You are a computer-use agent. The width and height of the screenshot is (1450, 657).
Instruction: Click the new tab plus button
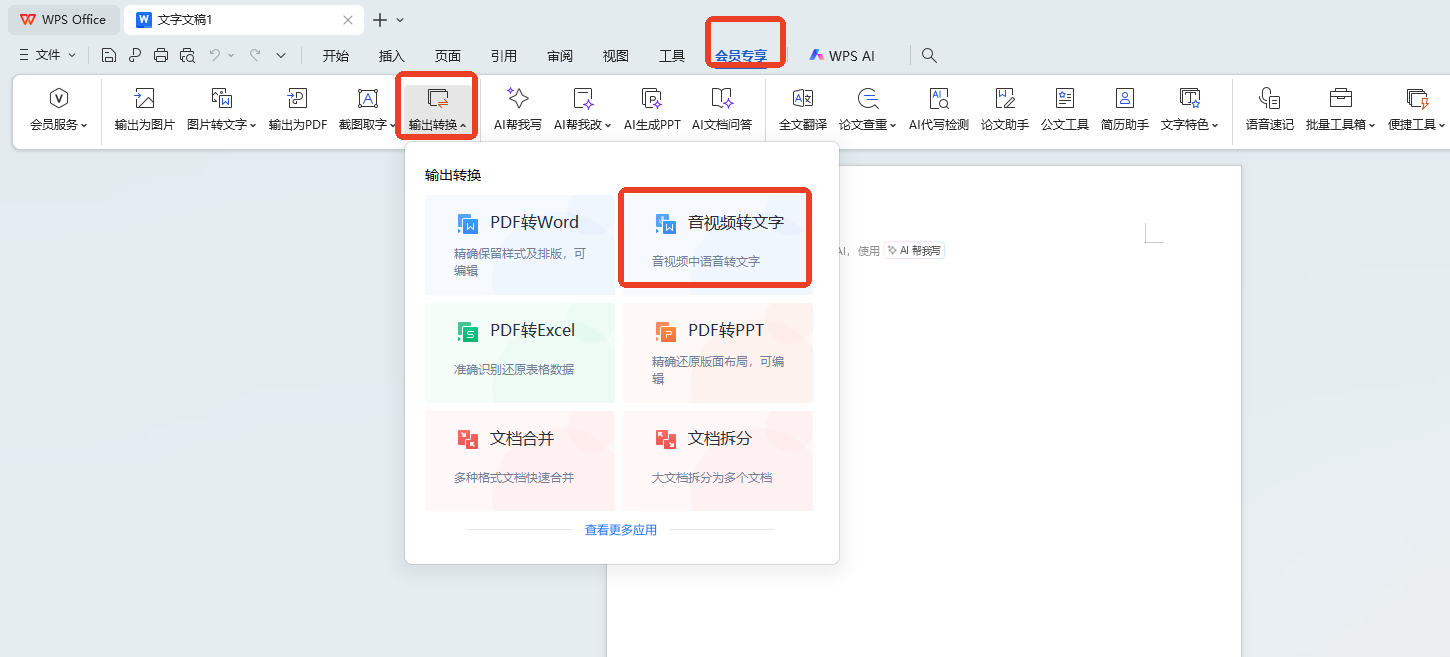coord(380,20)
